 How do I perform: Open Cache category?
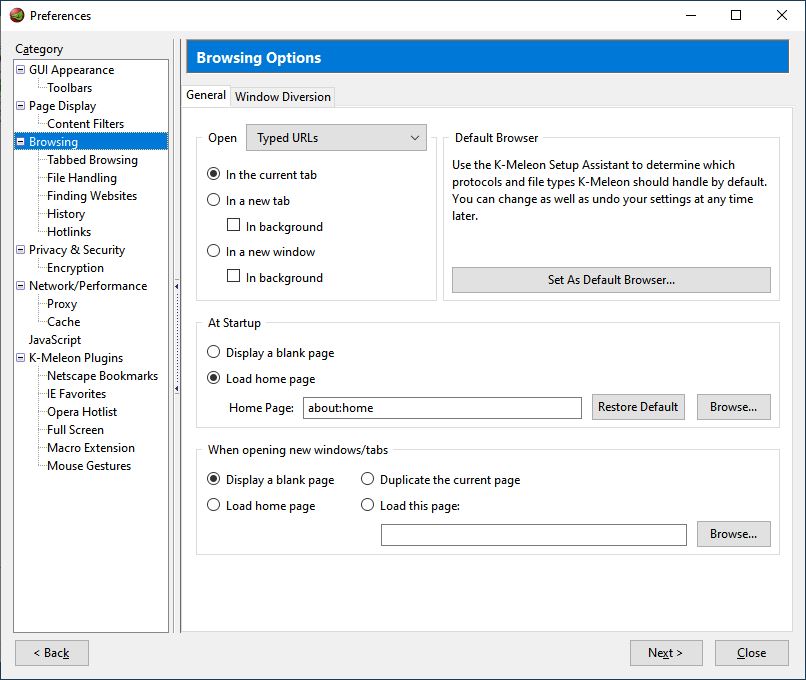click(64, 322)
